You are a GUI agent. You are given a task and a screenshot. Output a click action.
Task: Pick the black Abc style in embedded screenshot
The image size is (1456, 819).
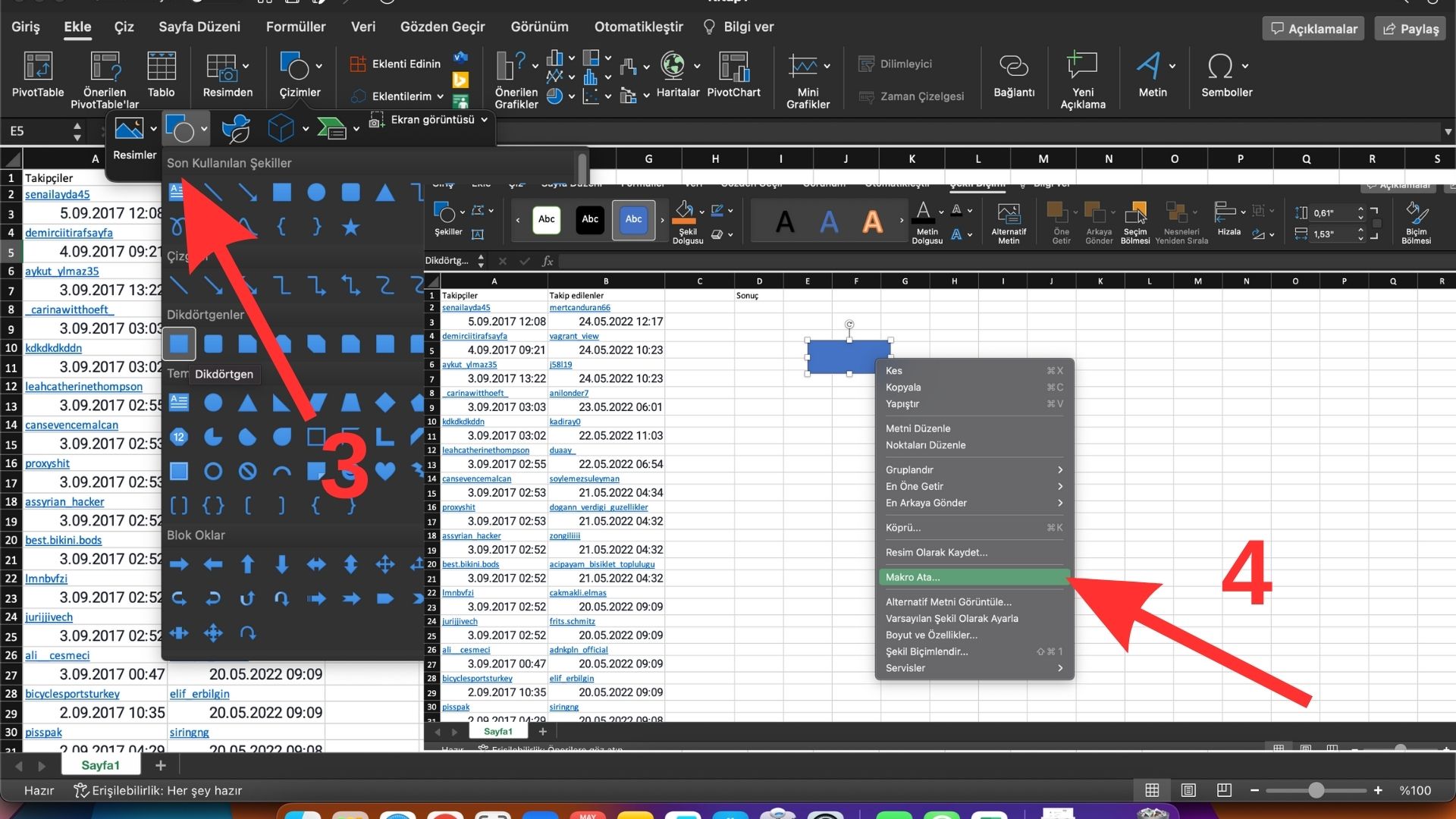(x=590, y=220)
